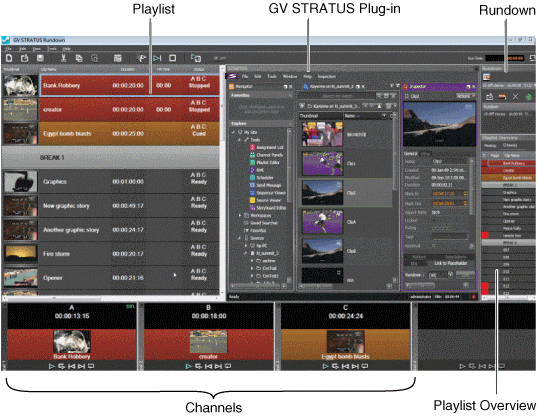Open the Actions dropdown in Inspector
Screen dimensions: 537x416
tap(466, 96)
